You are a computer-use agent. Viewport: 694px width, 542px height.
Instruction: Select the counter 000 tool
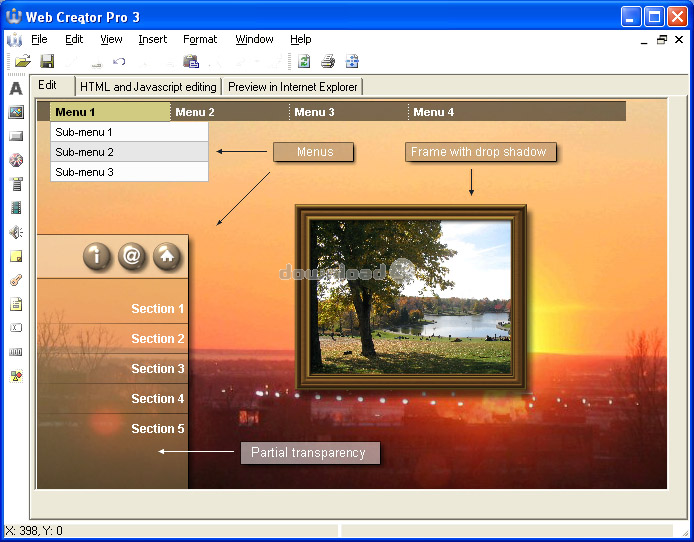pyautogui.click(x=16, y=352)
